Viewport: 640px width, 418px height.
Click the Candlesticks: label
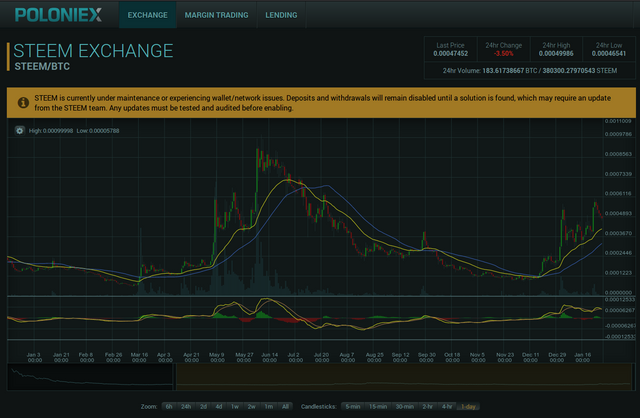click(318, 407)
